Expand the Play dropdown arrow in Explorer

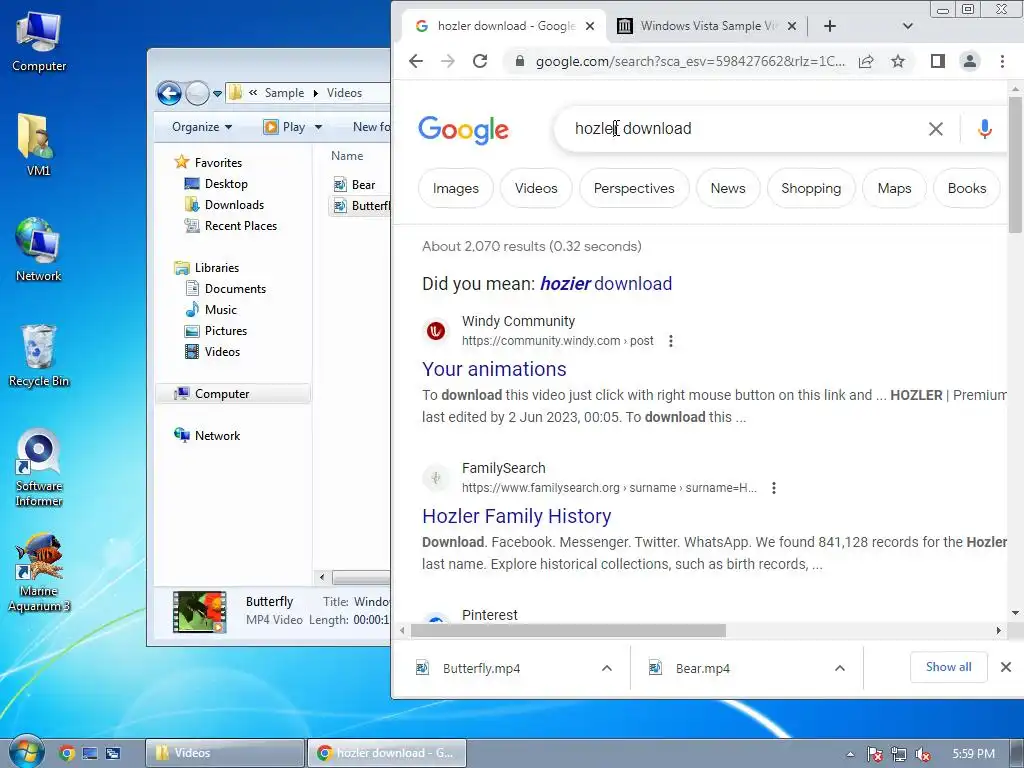tap(318, 127)
